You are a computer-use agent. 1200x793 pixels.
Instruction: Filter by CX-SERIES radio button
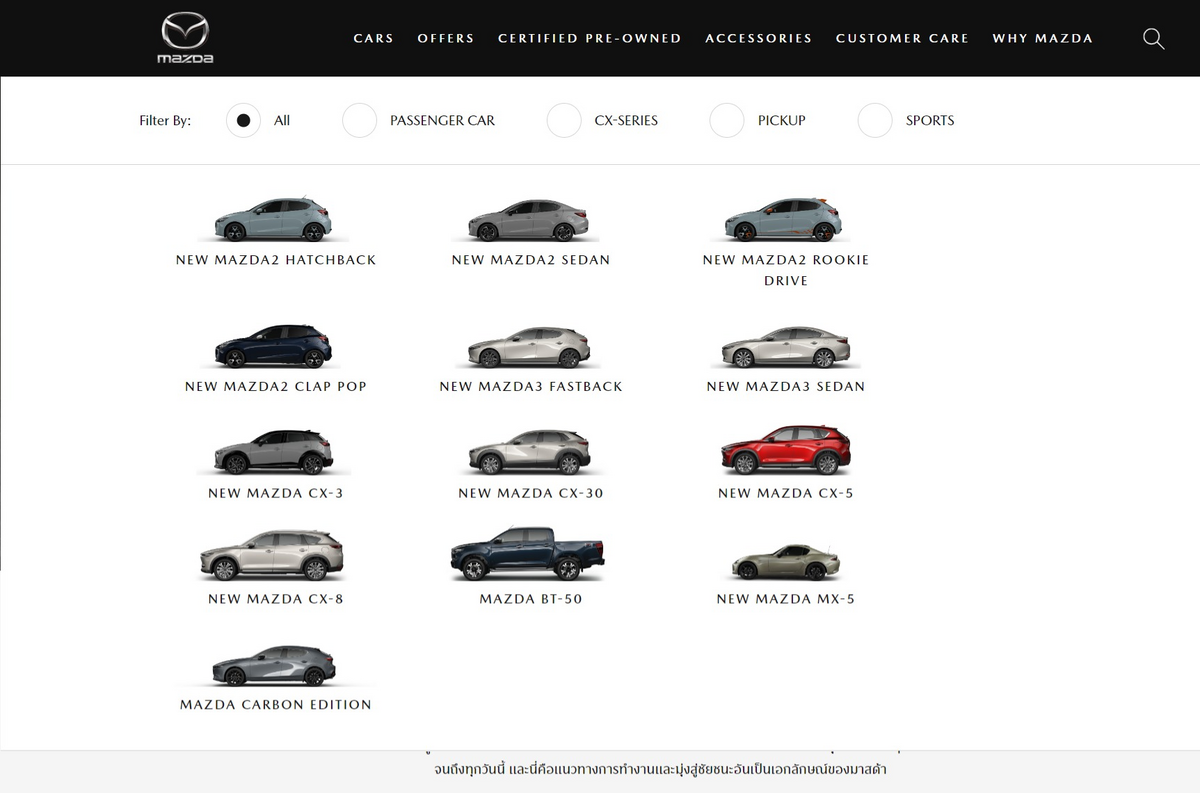click(564, 120)
